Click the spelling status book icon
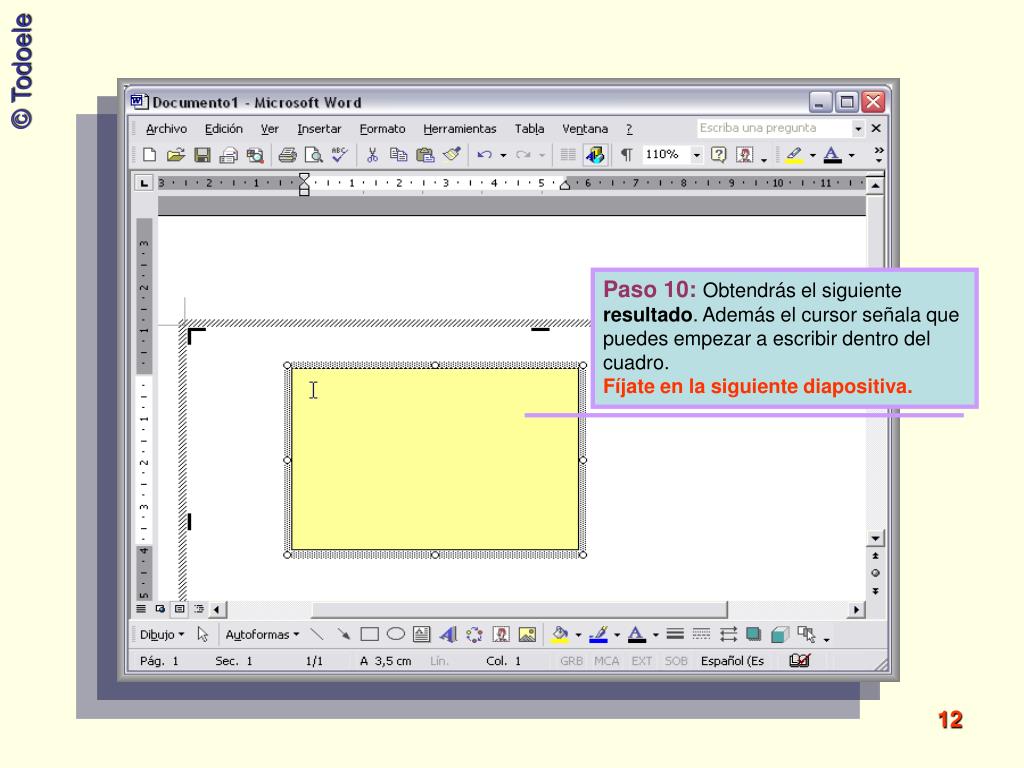Image resolution: width=1024 pixels, height=768 pixels. click(x=800, y=660)
